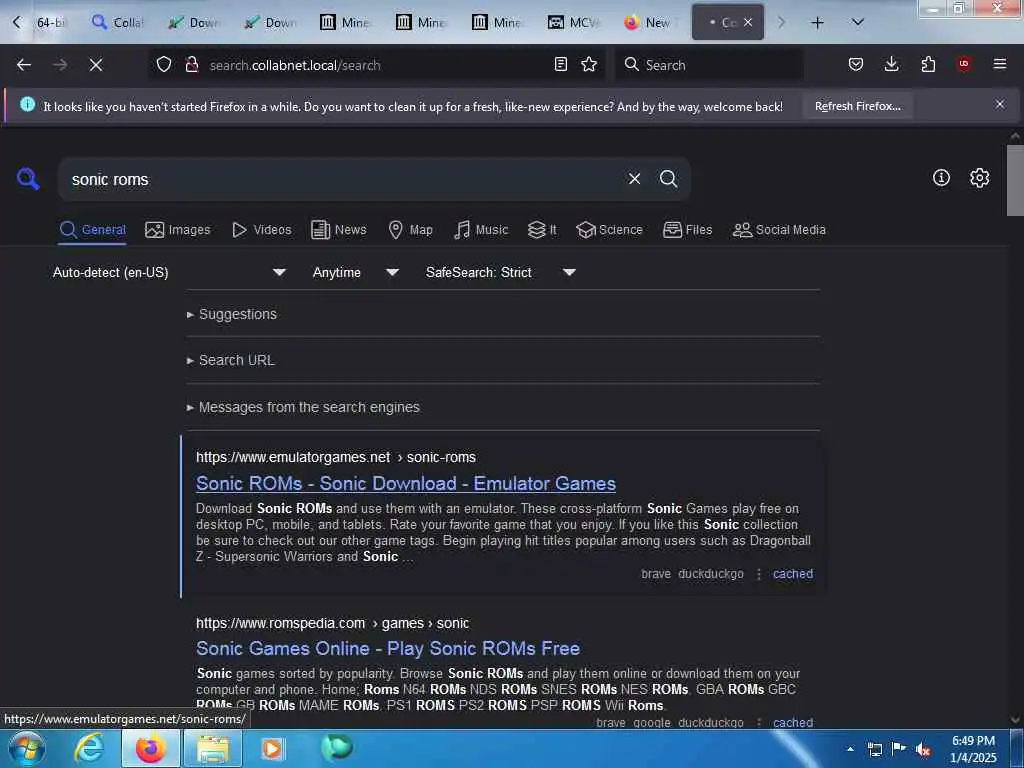
Task: Open the network tray icon
Action: 874,749
